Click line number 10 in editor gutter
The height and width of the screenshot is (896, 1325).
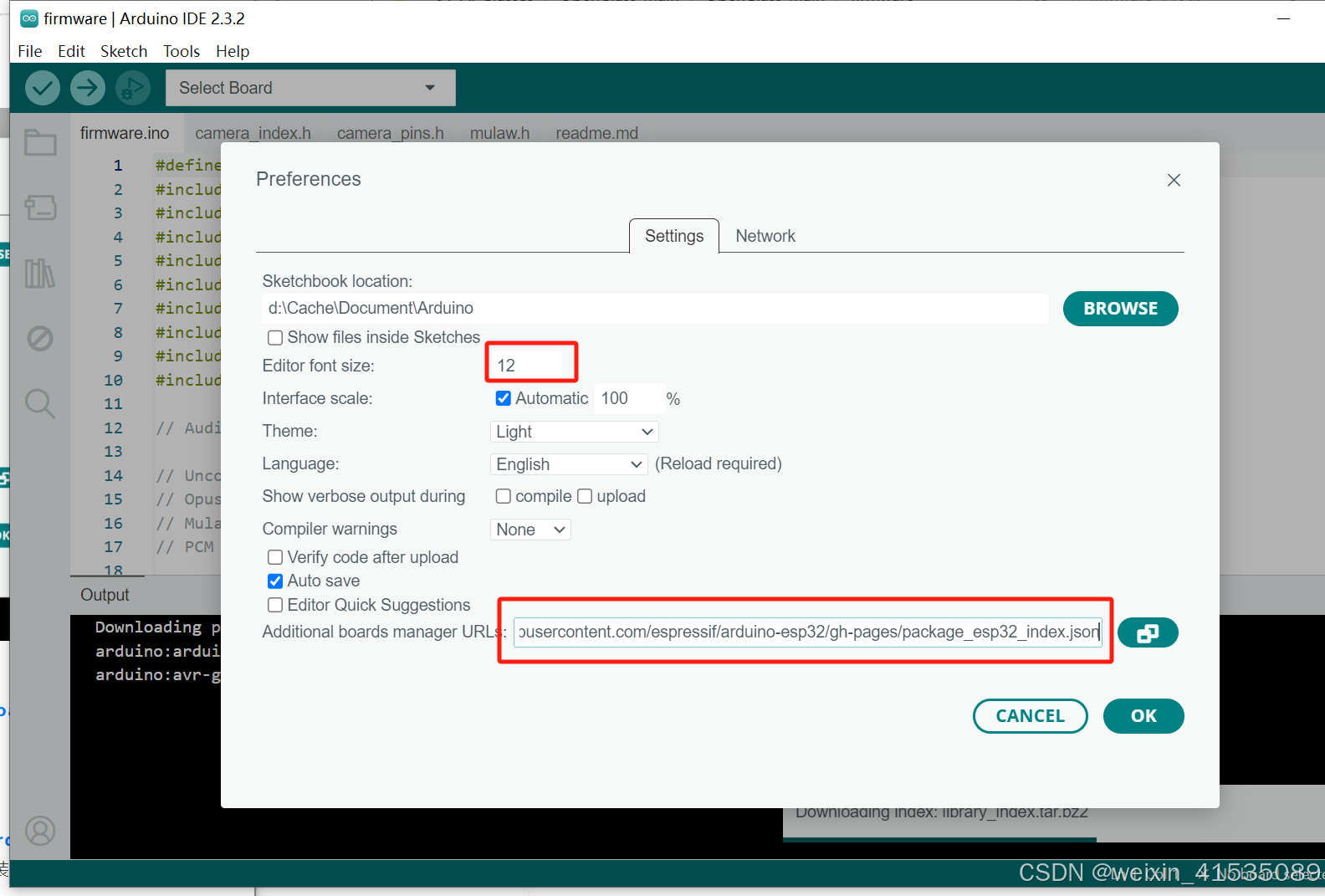pos(113,380)
